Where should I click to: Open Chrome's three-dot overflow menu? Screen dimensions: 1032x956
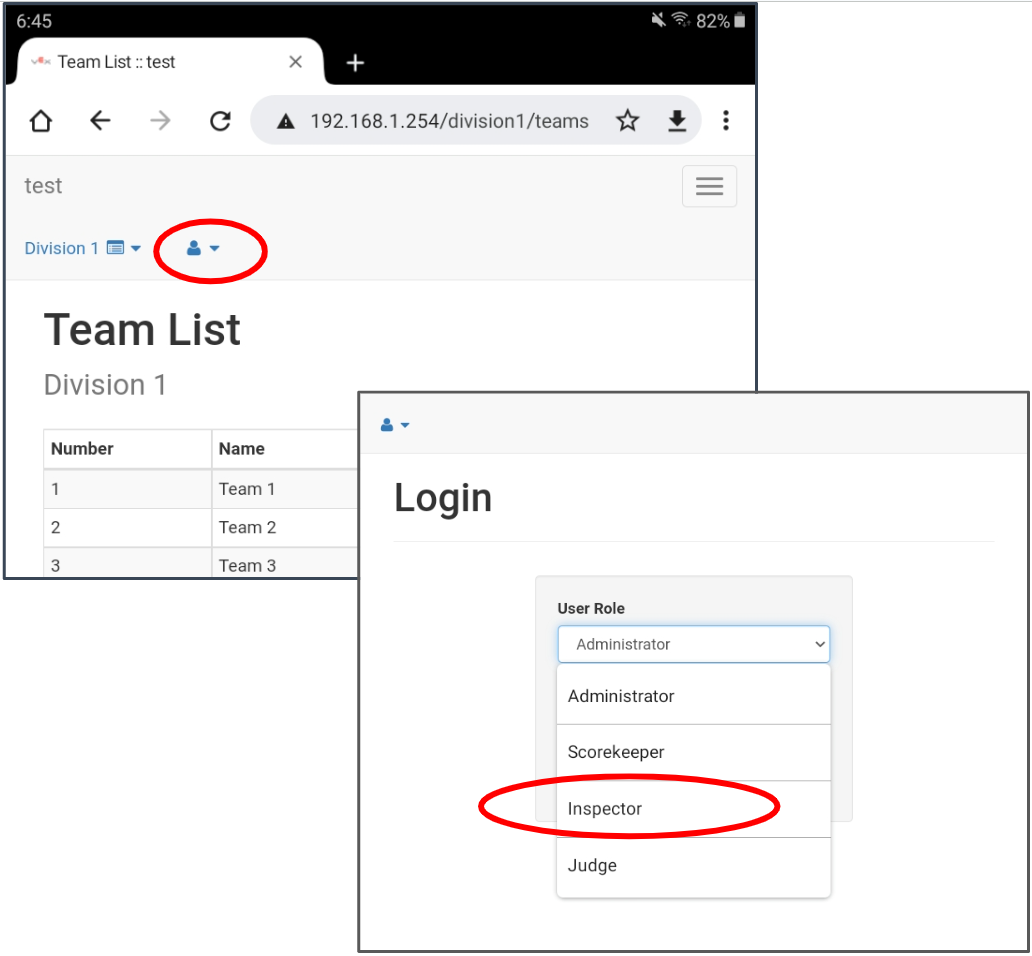click(726, 120)
